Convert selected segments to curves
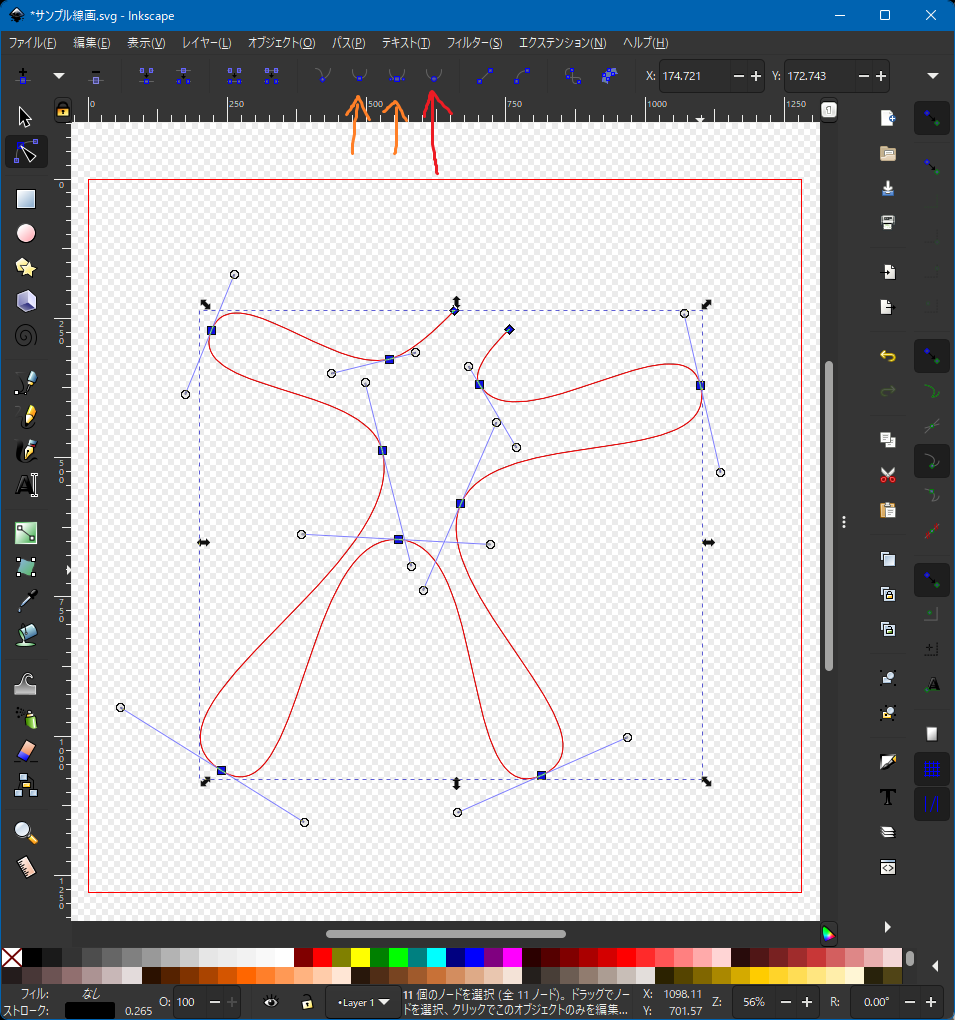The width and height of the screenshot is (955, 1020). point(521,76)
